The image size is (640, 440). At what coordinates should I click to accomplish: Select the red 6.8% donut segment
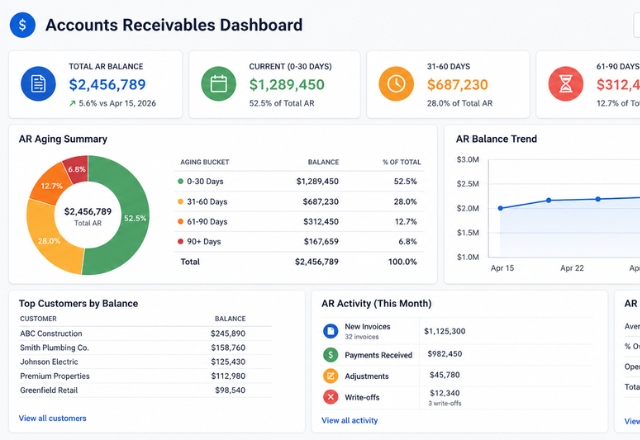pos(77,169)
